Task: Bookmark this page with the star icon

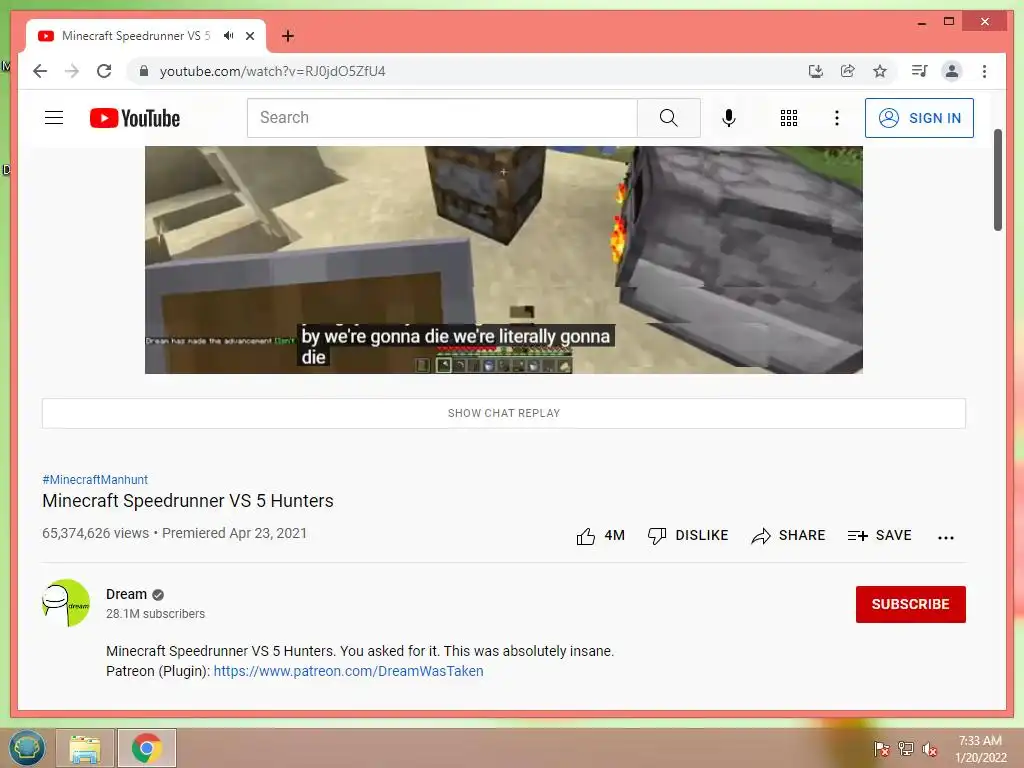Action: pos(880,71)
